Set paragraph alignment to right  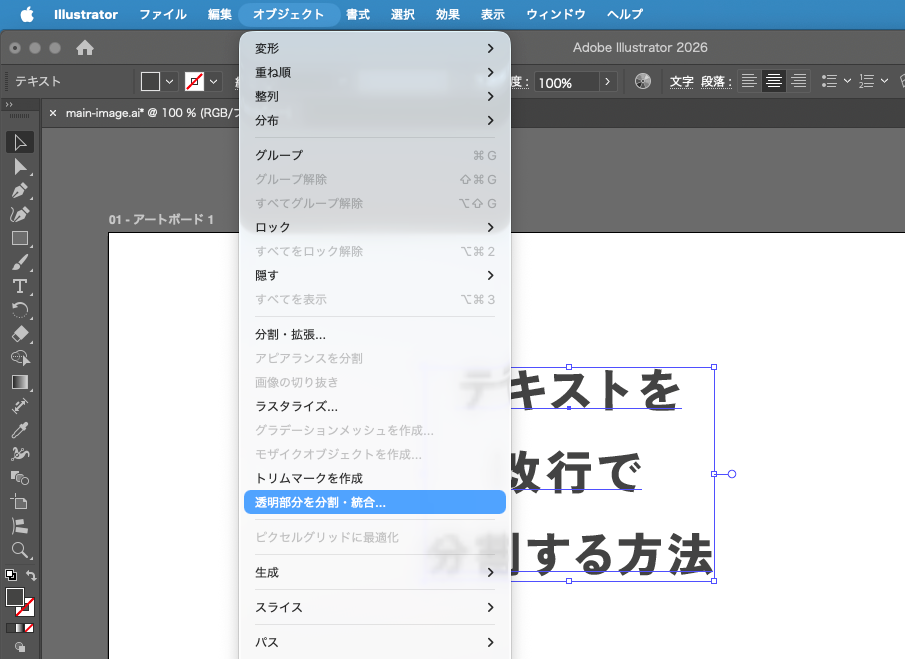tap(798, 82)
